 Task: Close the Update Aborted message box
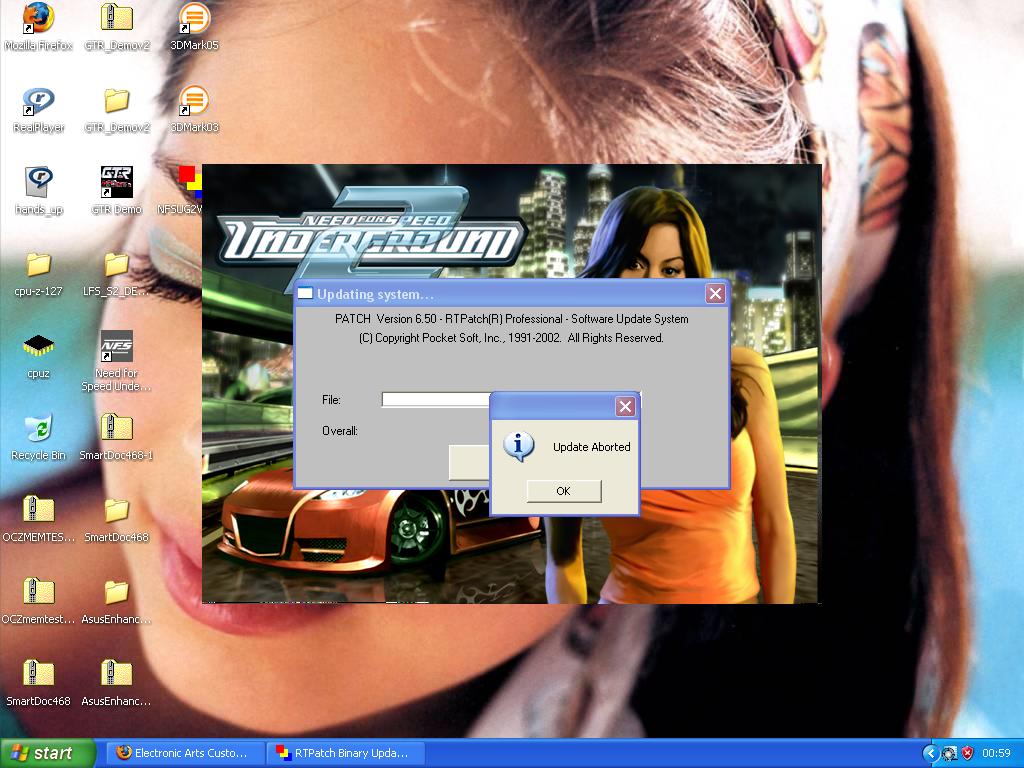point(625,407)
